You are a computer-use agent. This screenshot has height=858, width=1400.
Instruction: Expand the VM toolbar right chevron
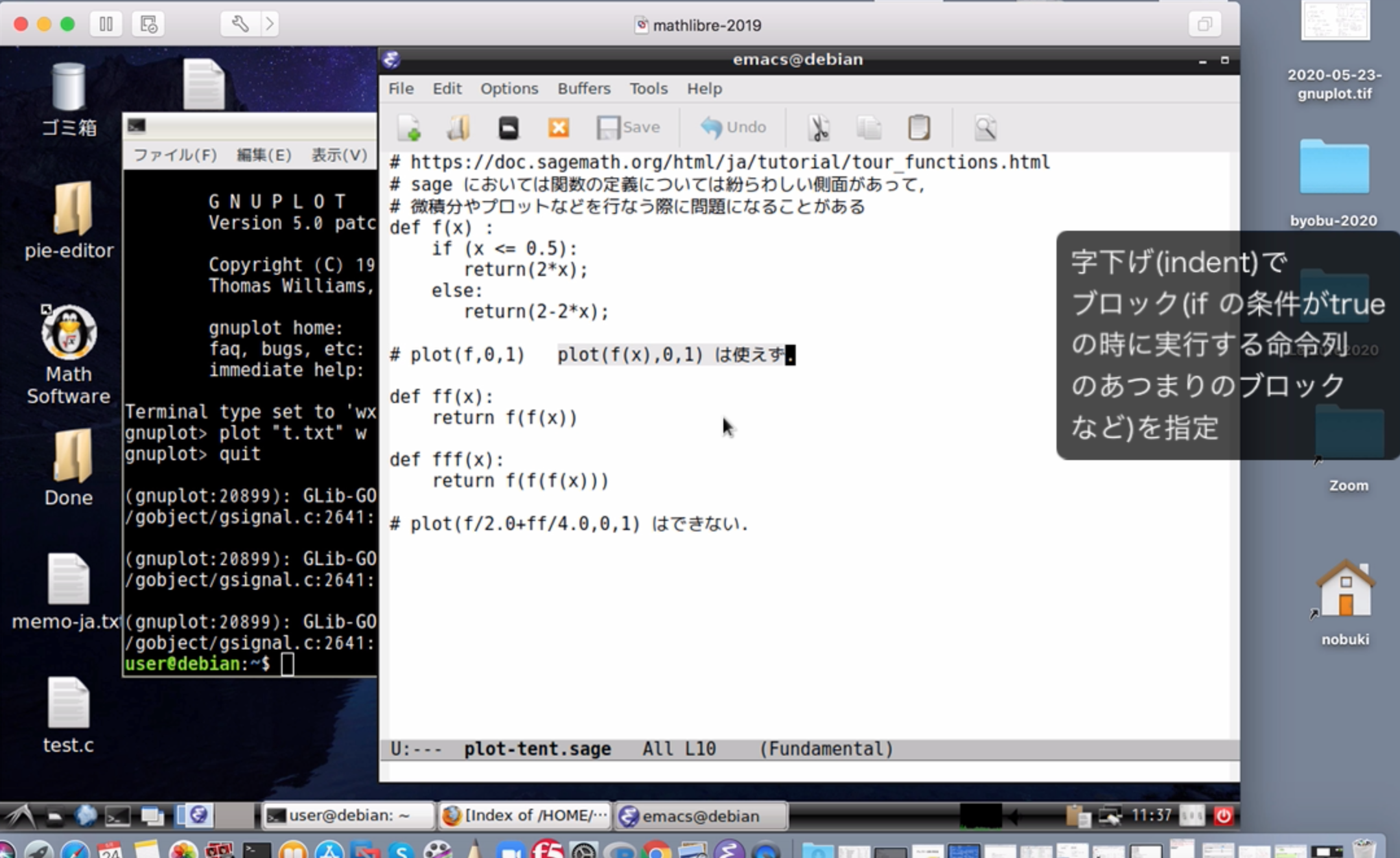[270, 24]
